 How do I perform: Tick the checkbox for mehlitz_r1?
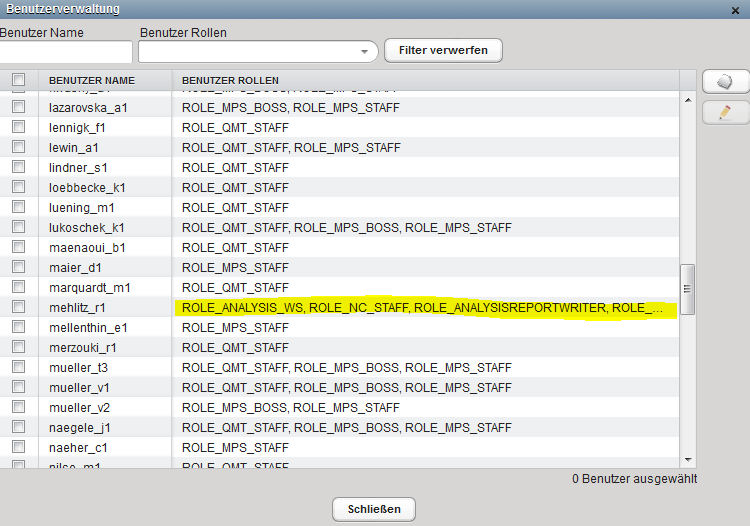click(18, 308)
